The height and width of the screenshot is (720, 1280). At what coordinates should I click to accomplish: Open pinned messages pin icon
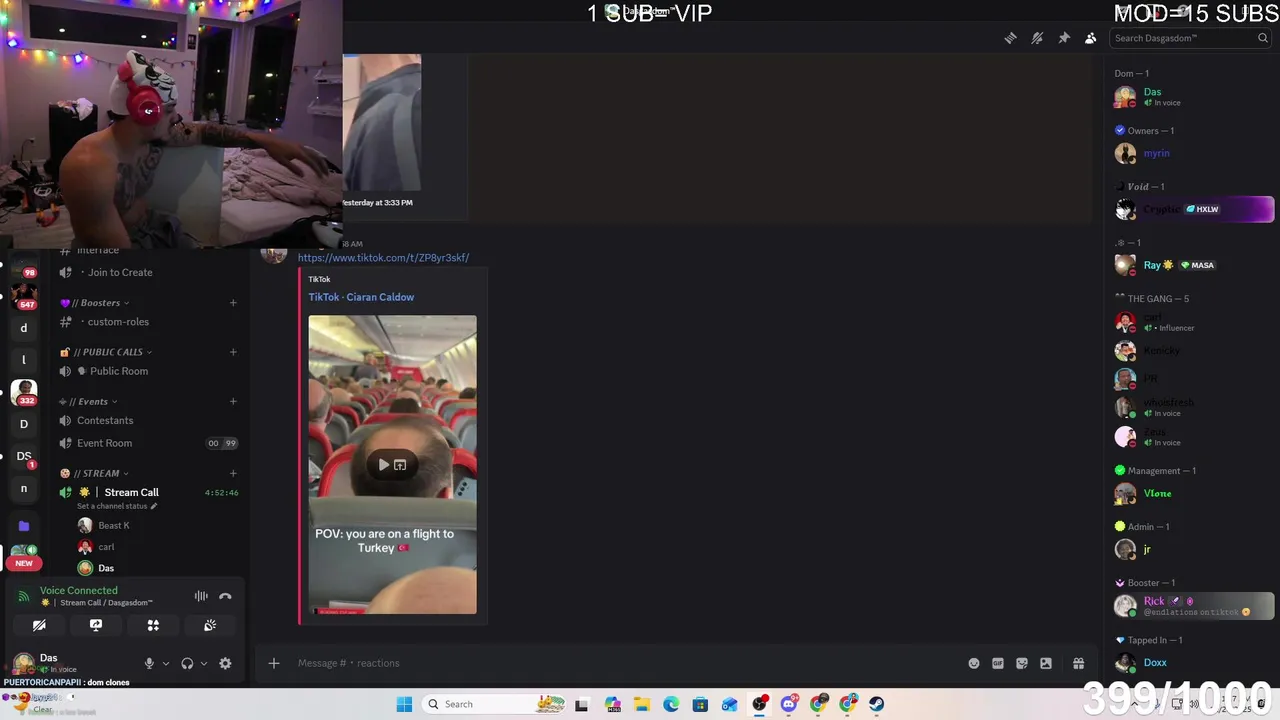click(1064, 38)
